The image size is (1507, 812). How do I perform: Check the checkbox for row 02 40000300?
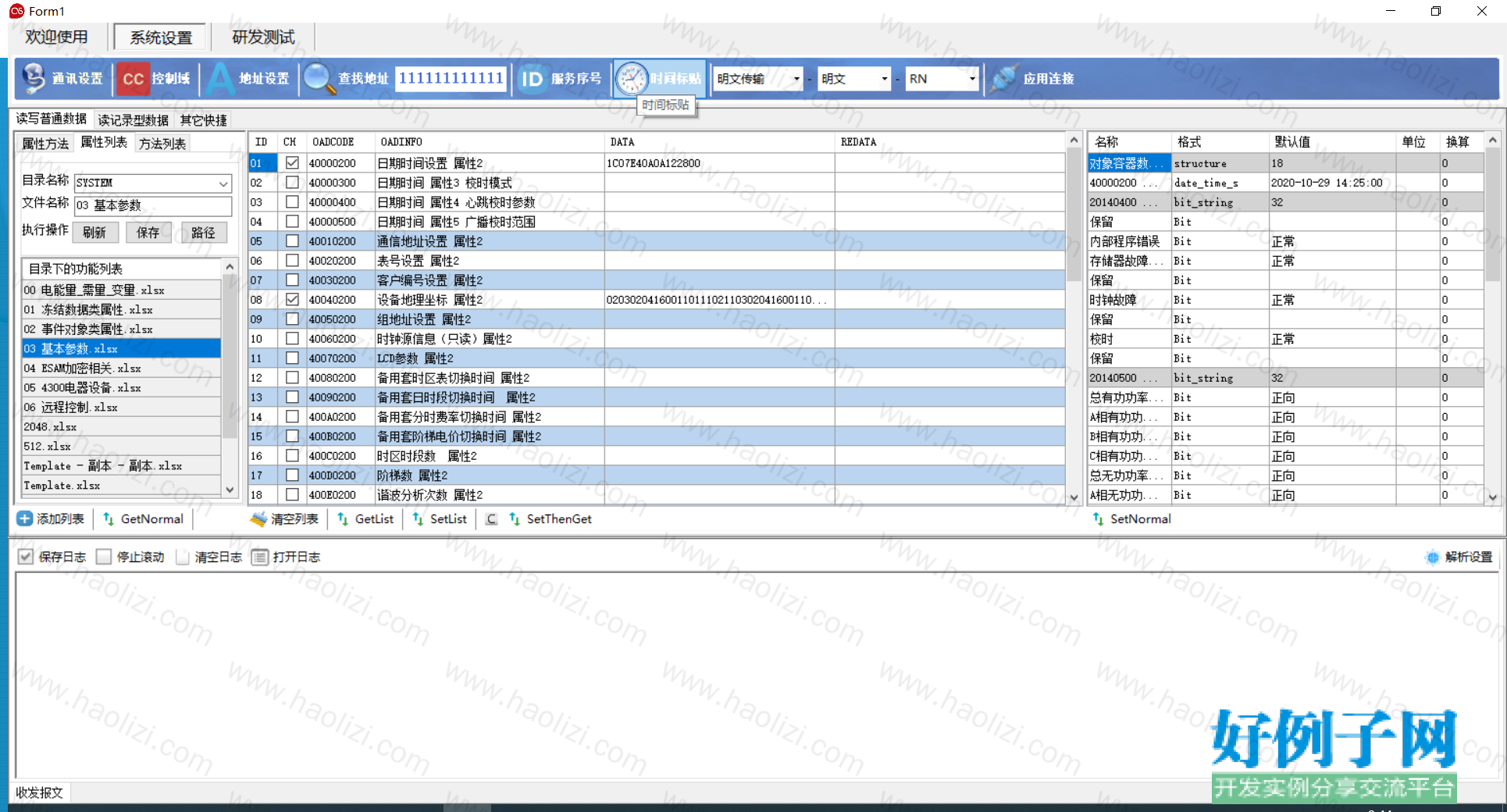(292, 183)
